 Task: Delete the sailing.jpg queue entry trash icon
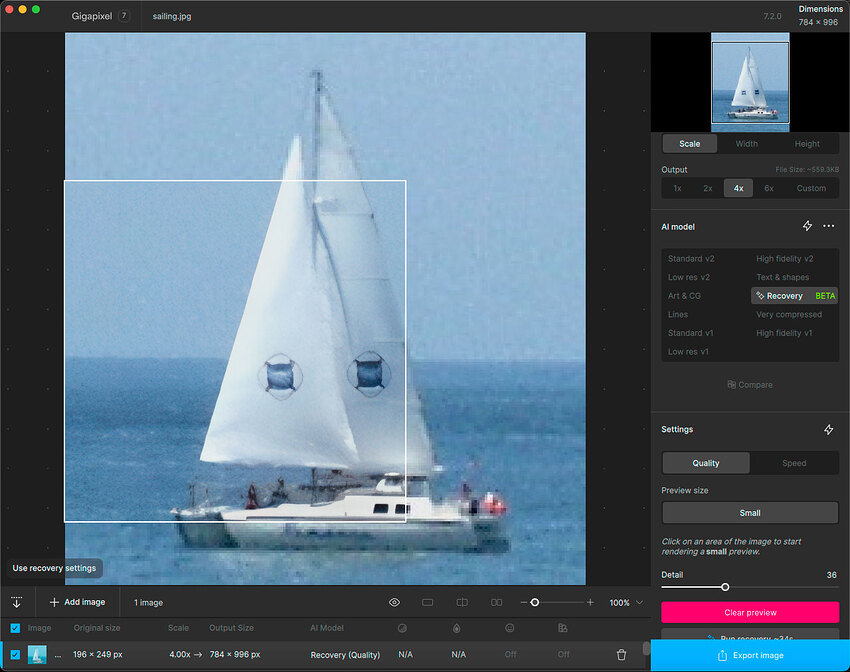pos(621,654)
